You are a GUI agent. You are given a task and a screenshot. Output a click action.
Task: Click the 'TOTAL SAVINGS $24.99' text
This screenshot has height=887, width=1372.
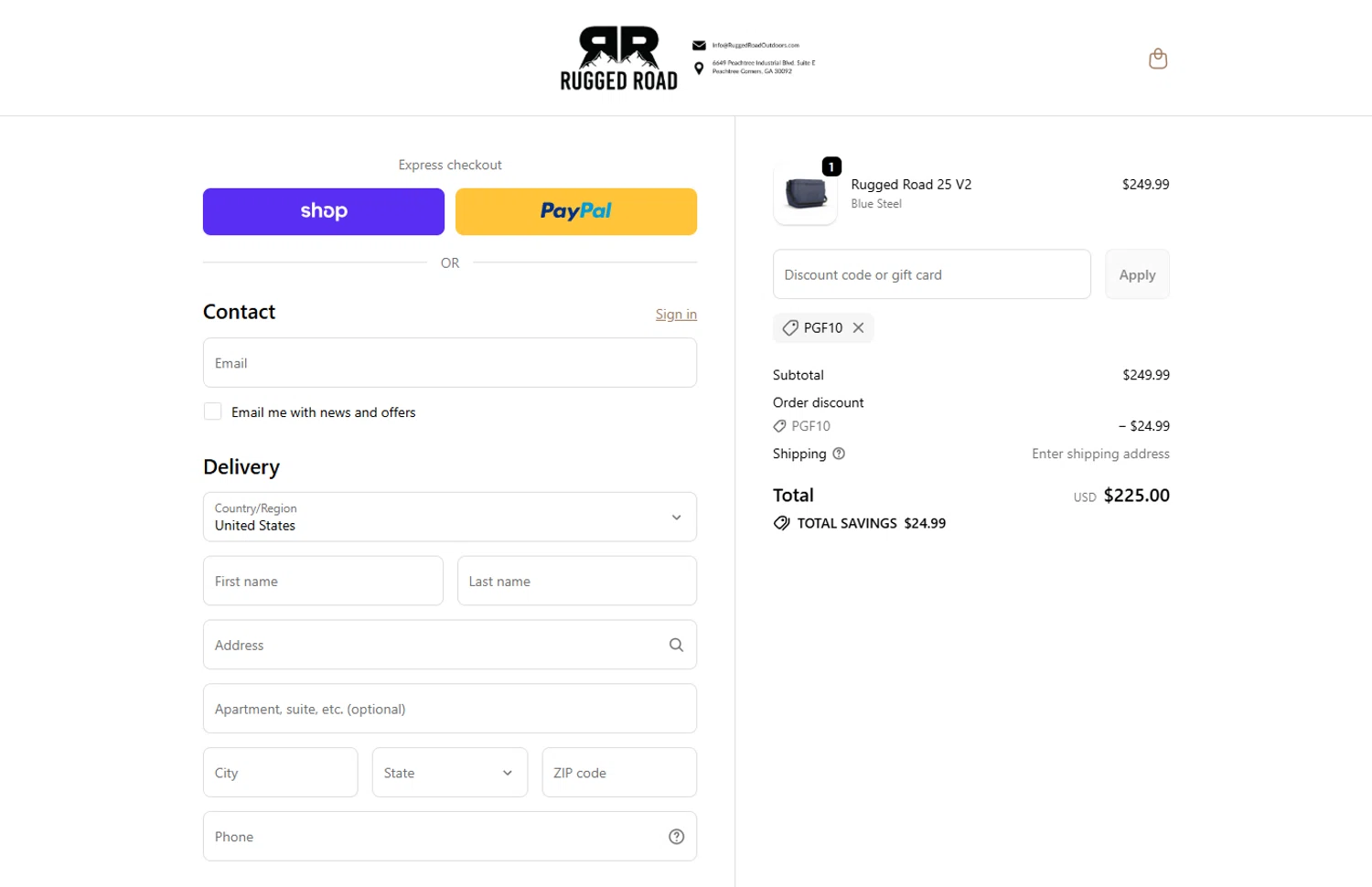pyautogui.click(x=872, y=523)
